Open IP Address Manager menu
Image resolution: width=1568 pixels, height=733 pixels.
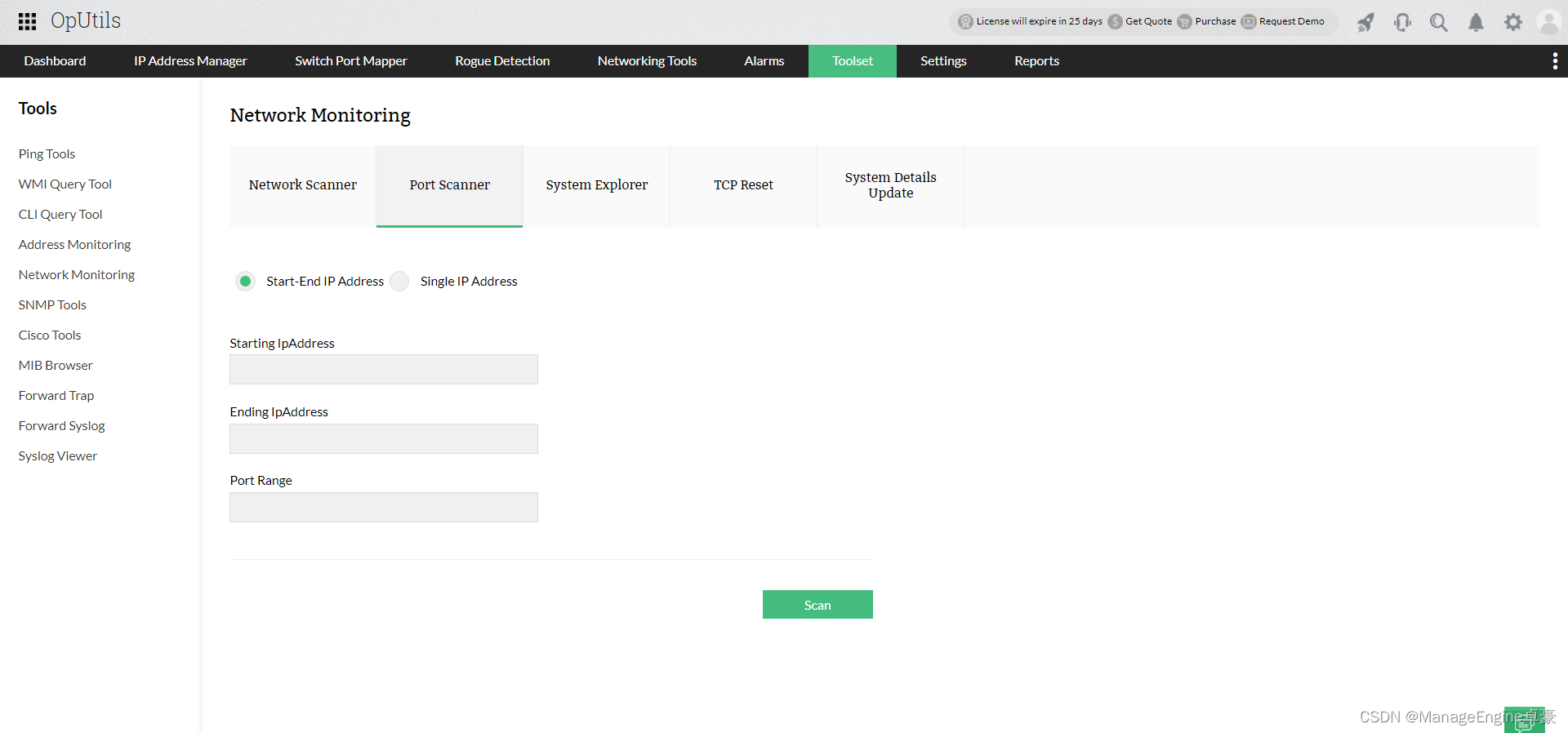point(190,61)
